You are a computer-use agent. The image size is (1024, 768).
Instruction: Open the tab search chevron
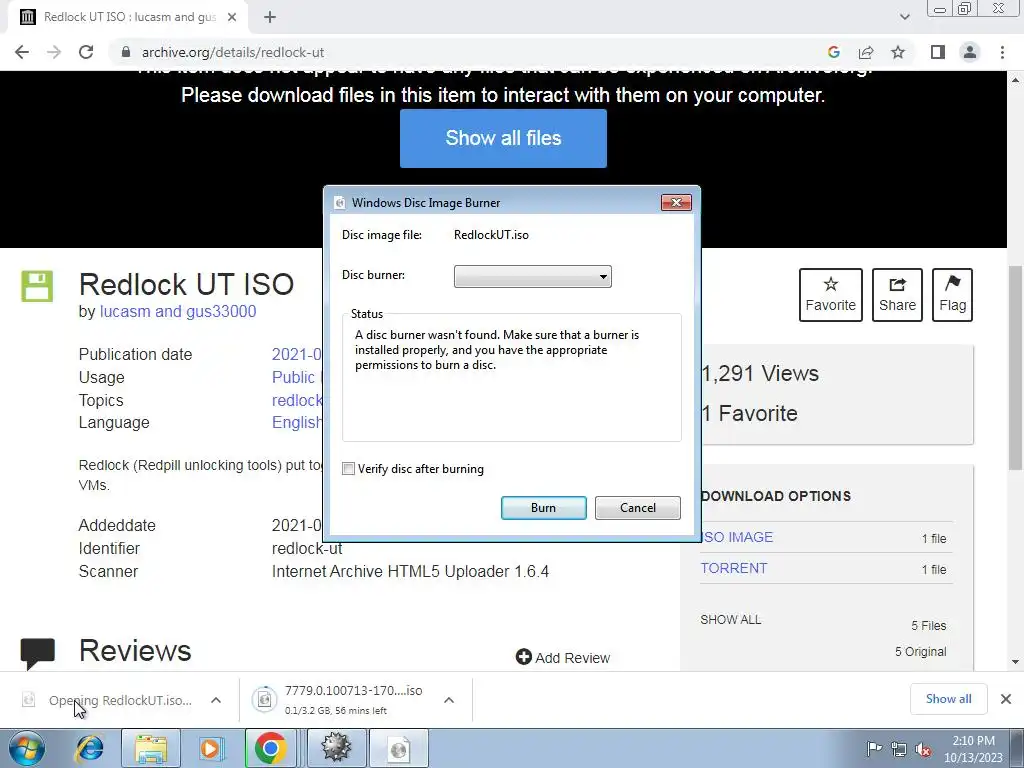(904, 17)
